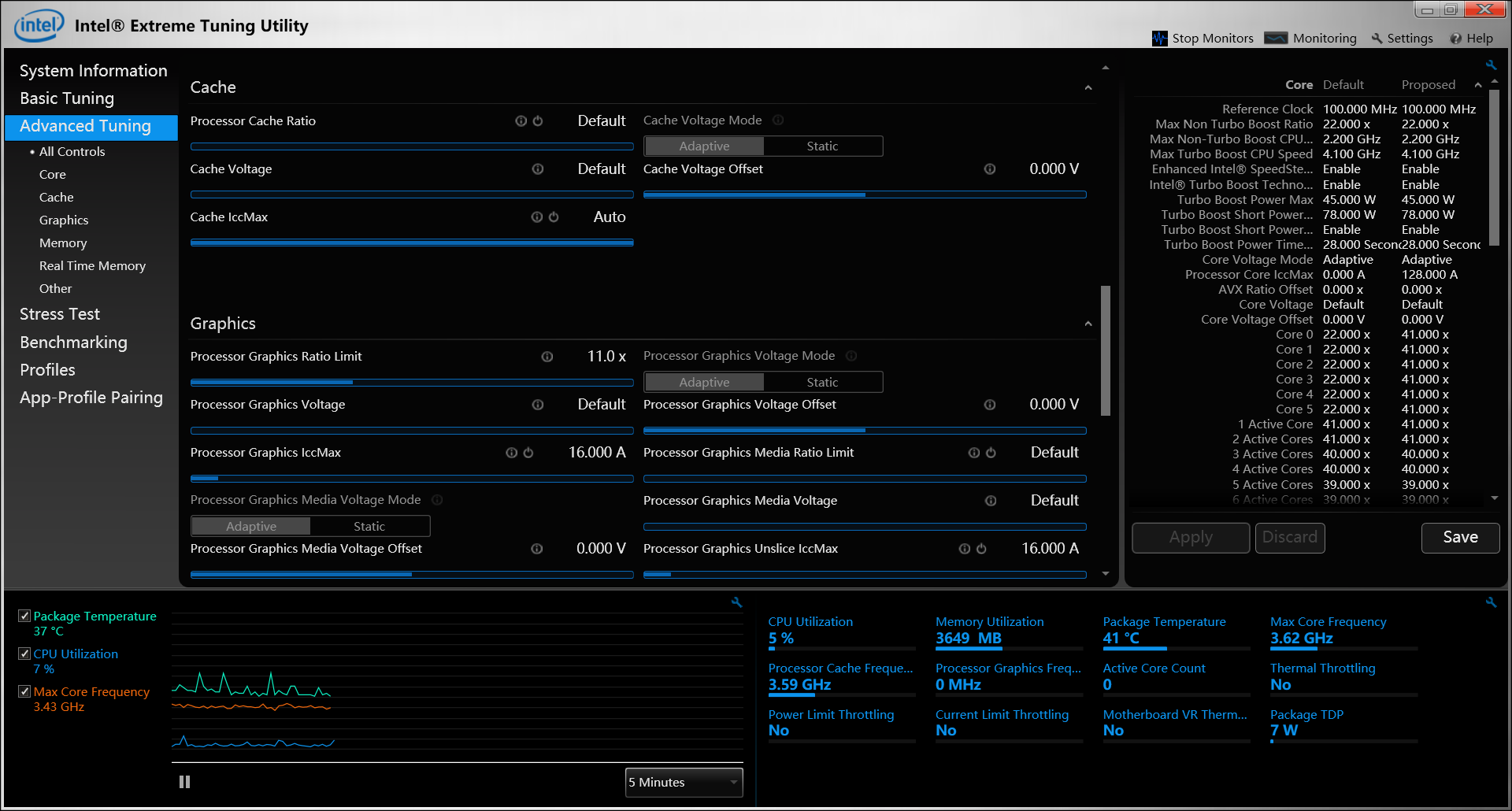
Task: Open System Information section
Action: (93, 71)
